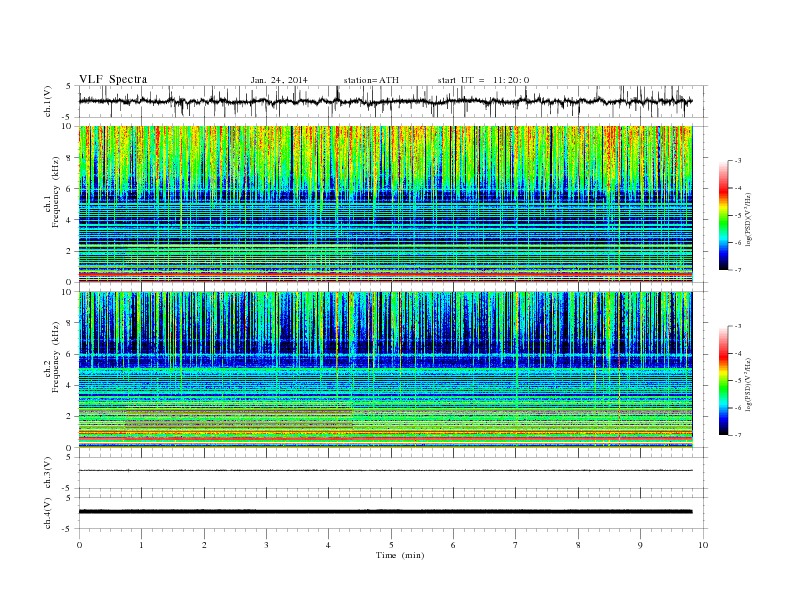Viewport: 792px width, 612px height.
Task: Click time axis tick label "8"
Action: pyautogui.click(x=578, y=545)
